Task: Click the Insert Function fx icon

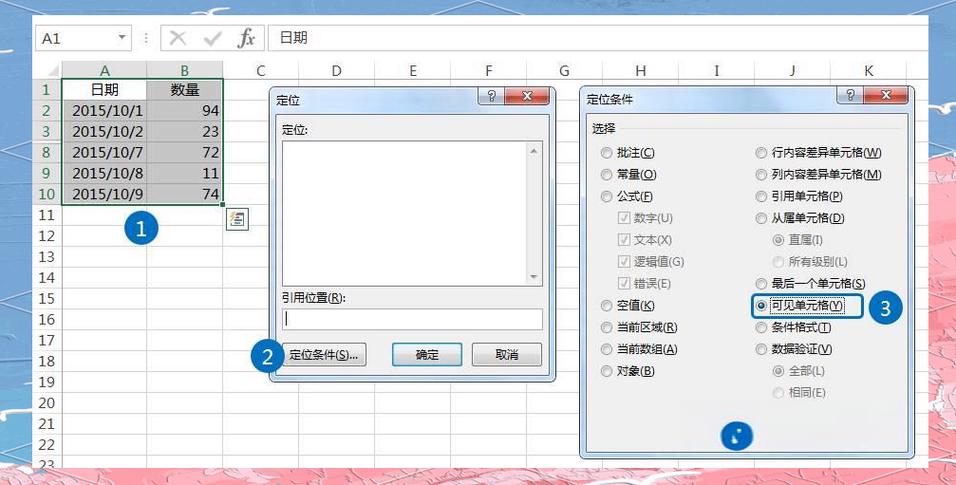Action: point(246,38)
